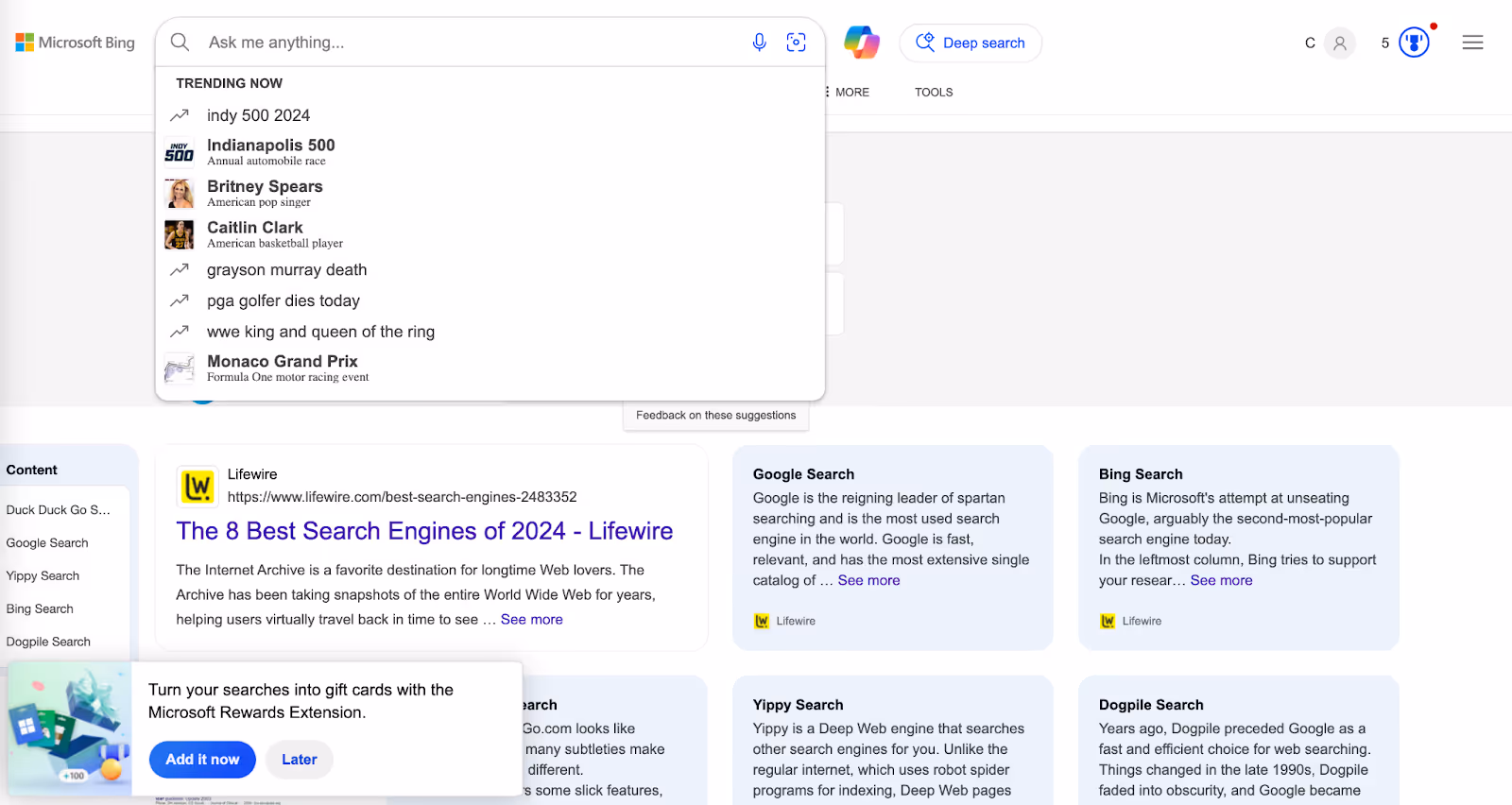Viewport: 1512px width, 805px height.
Task: Jump to Google Search in Content list
Action: pos(47,542)
